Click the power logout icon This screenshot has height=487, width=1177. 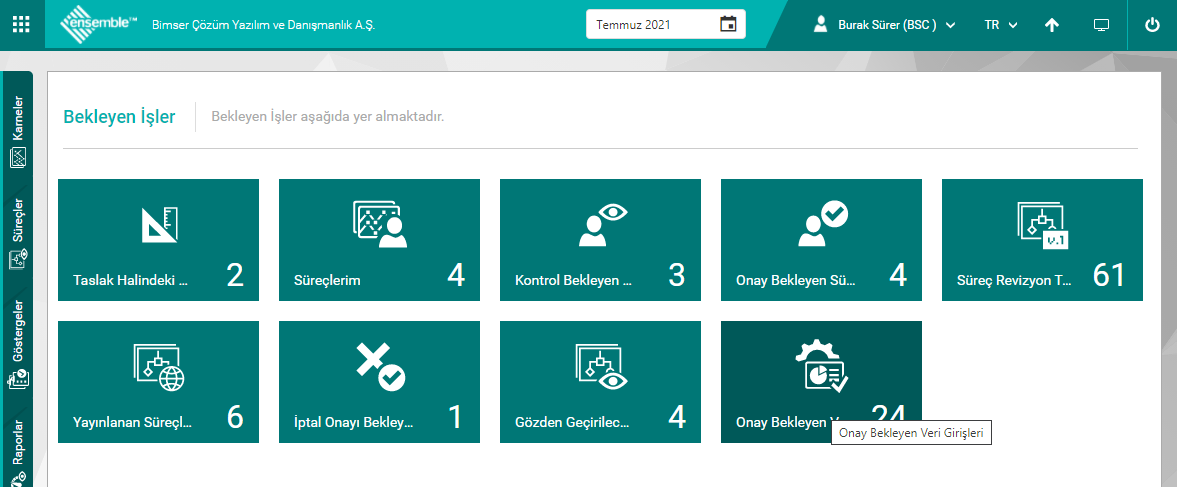[1152, 25]
